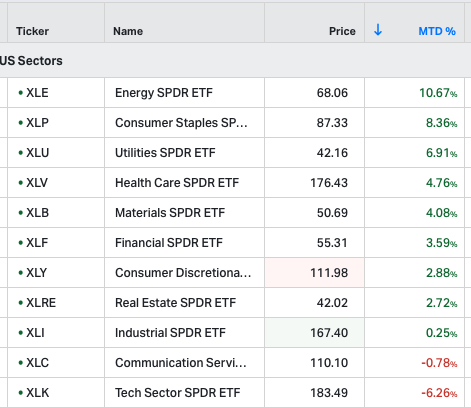Select the XLP ticker cell
Image resolution: width=471 pixels, height=408 pixels.
[56, 123]
